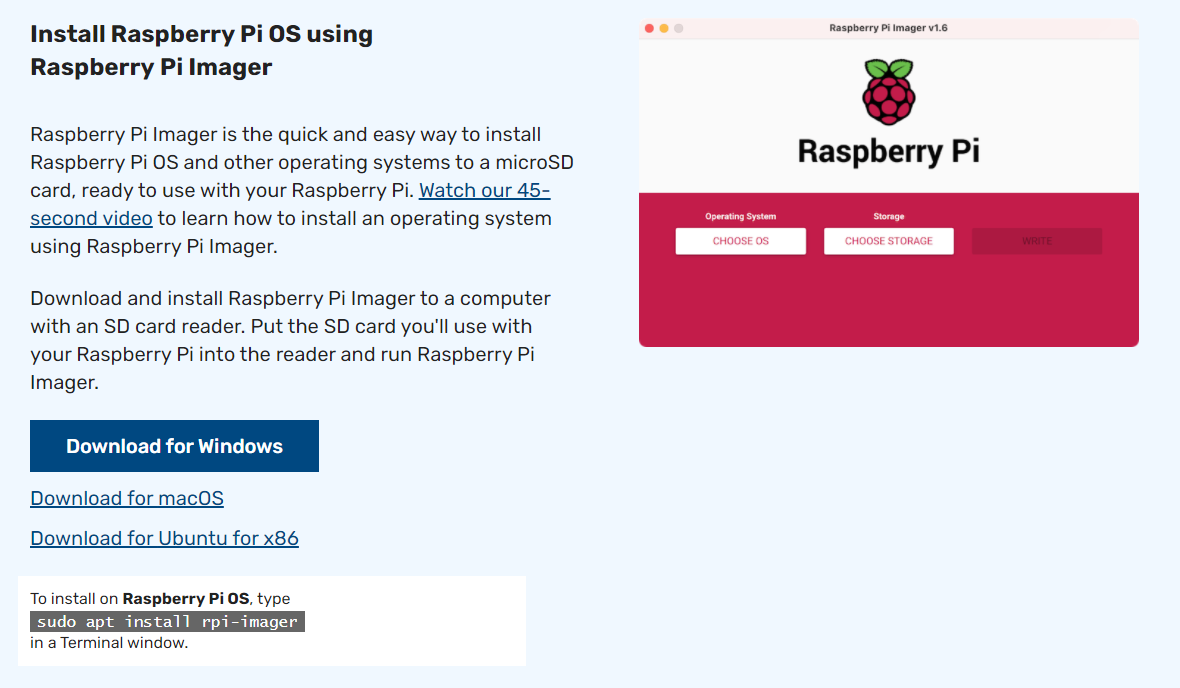The image size is (1180, 688).
Task: Open the Download for macOS link
Action: pyautogui.click(x=126, y=498)
